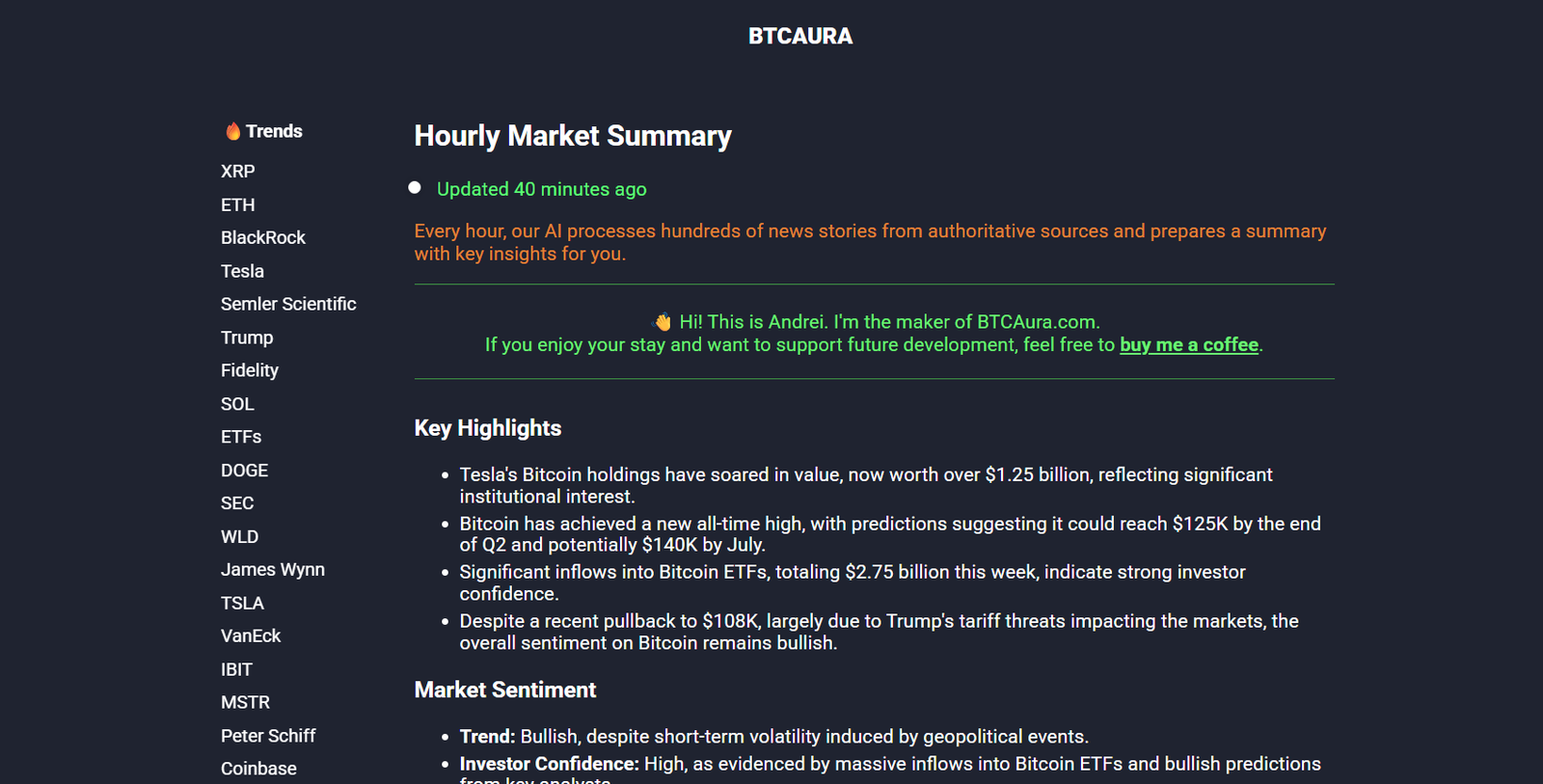The image size is (1543, 784).
Task: View the Fidelity trend
Action: [249, 370]
